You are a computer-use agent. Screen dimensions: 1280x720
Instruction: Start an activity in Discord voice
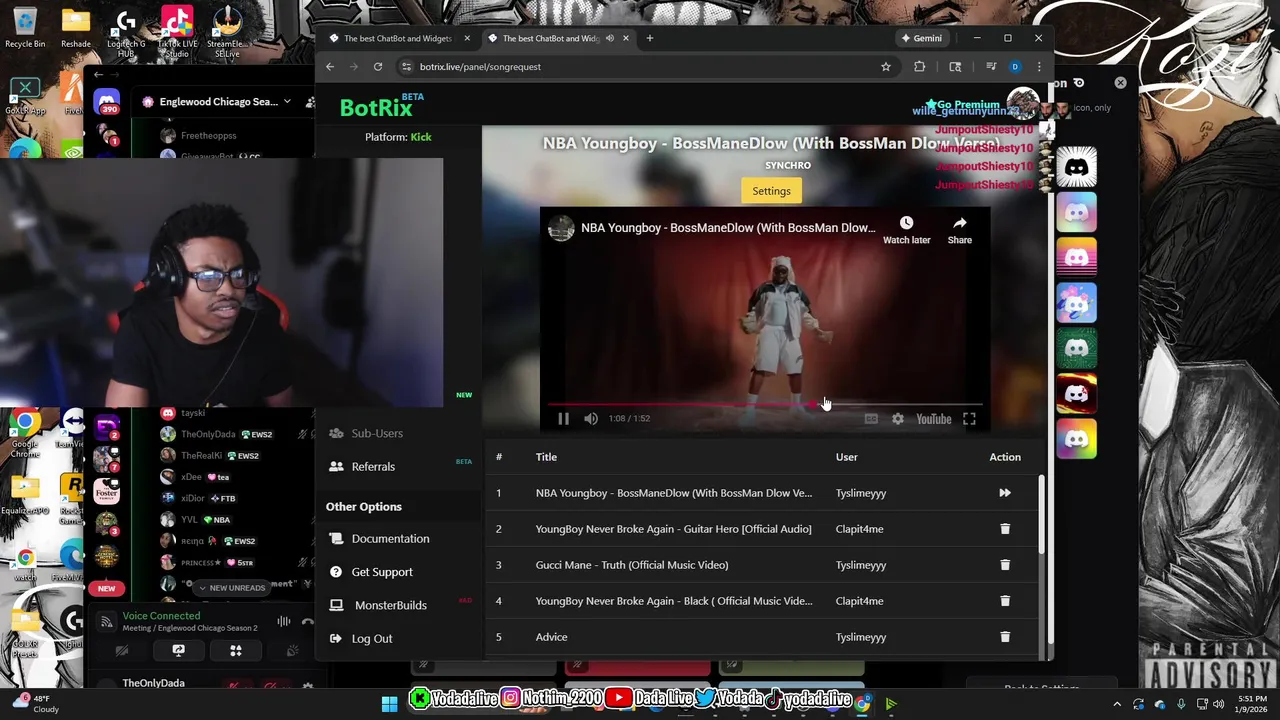pyautogui.click(x=236, y=651)
